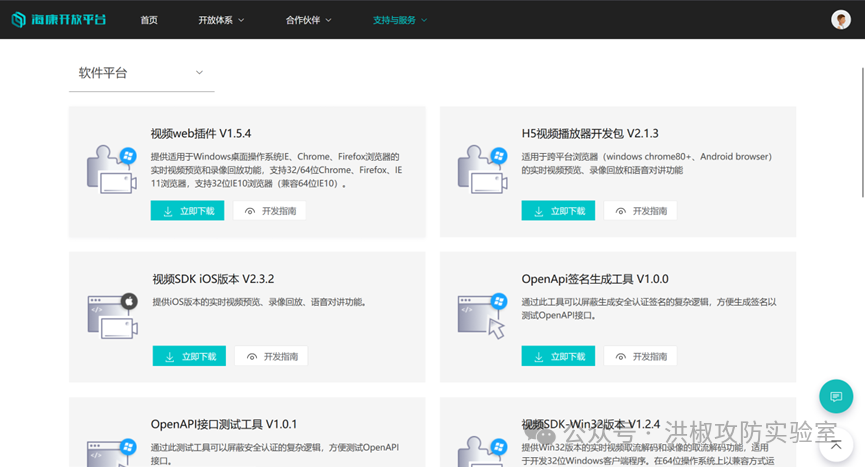
Task: Open developer guide for 视频SDK iOS版本
Action: click(271, 356)
